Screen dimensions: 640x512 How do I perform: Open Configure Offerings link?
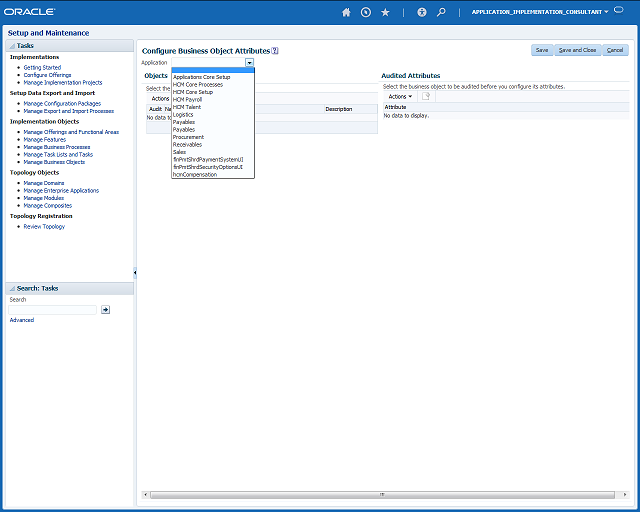(47, 75)
